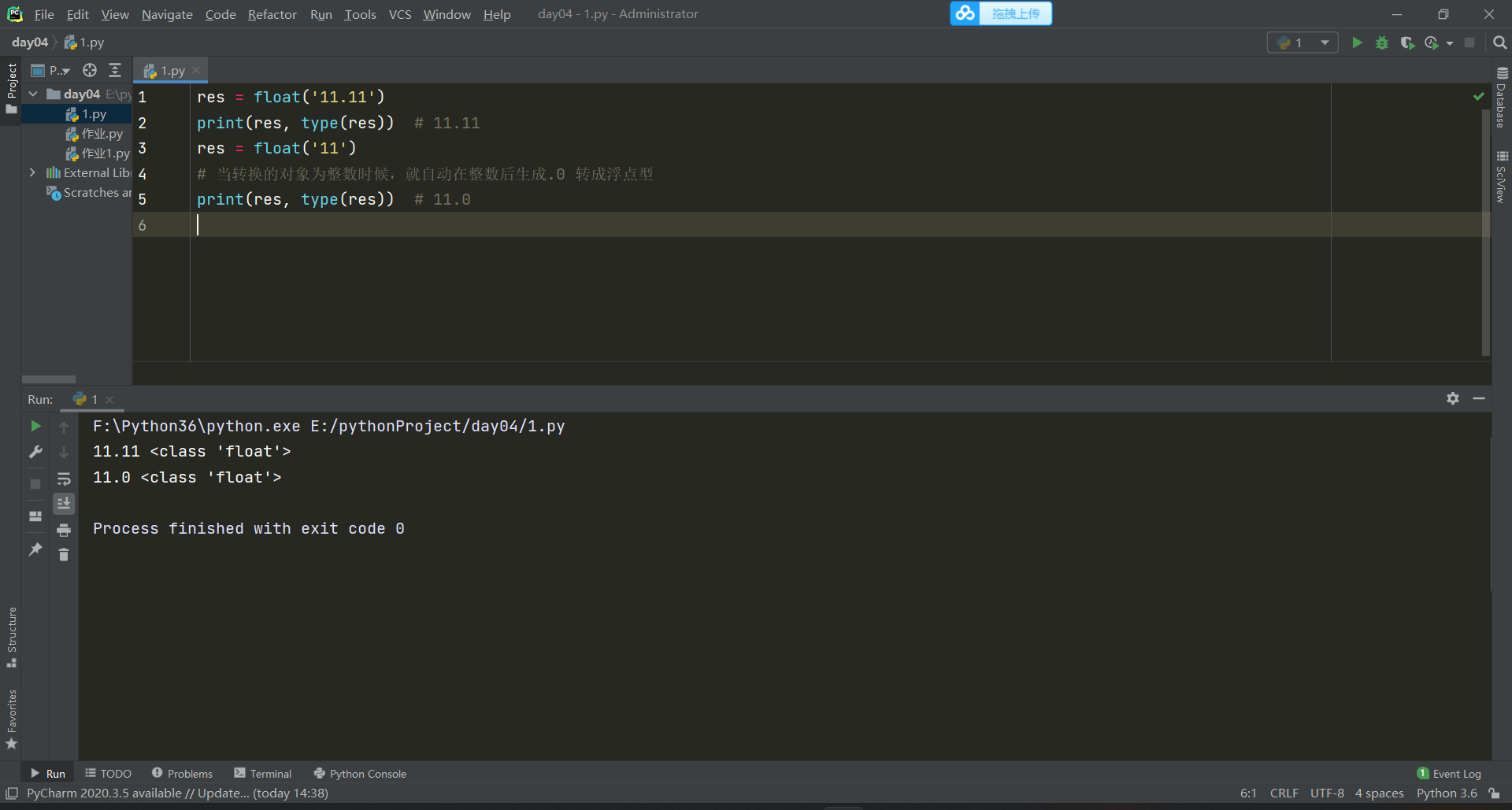Open the run configuration dropdown

click(x=1303, y=43)
